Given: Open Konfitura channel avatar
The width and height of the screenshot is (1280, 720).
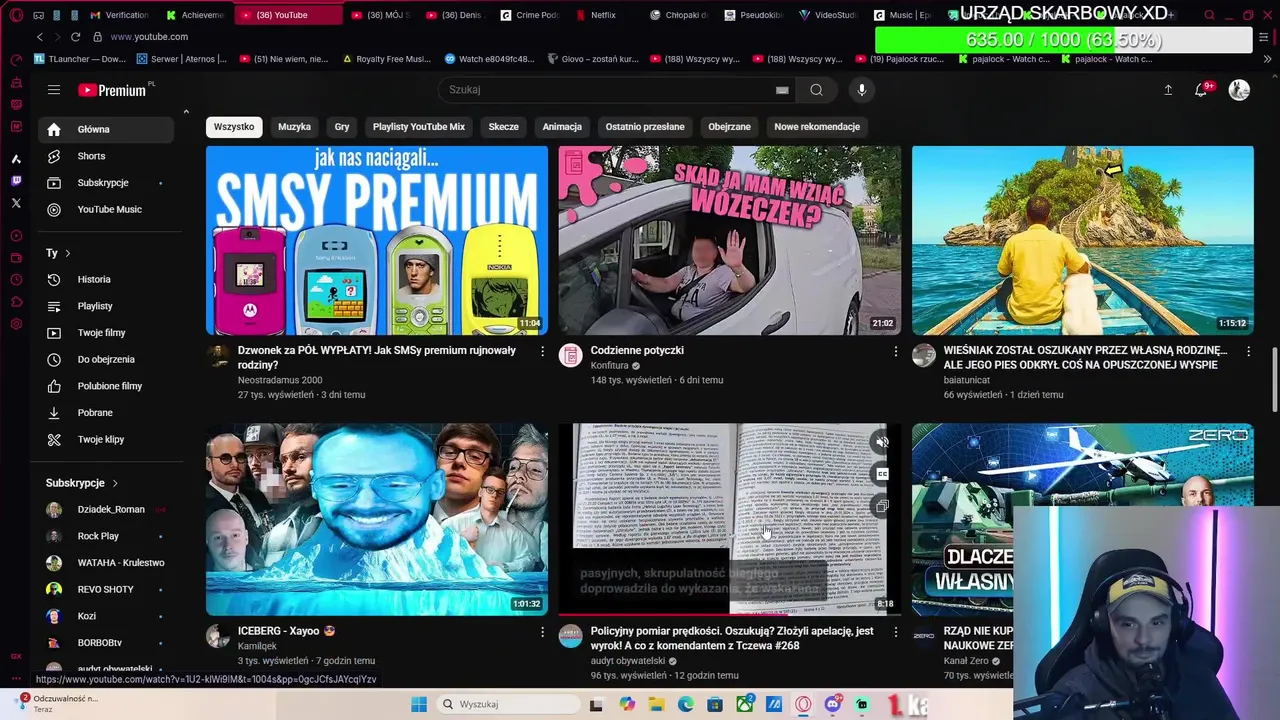Looking at the screenshot, I should pos(570,356).
